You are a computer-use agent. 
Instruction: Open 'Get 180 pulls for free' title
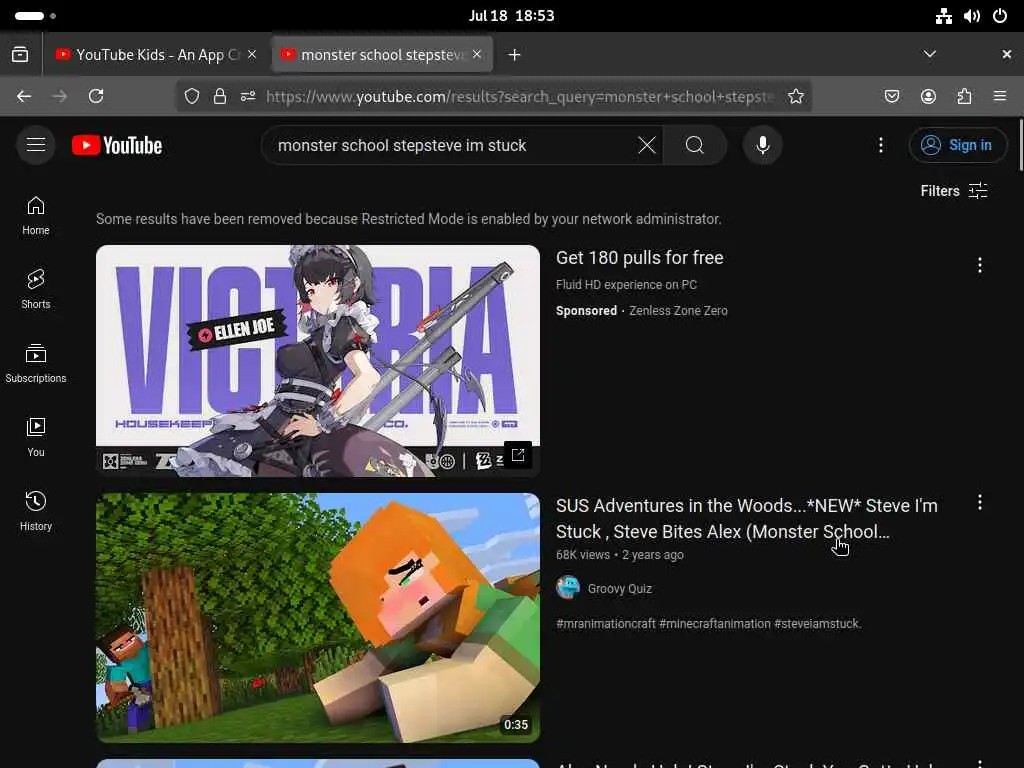click(x=639, y=258)
